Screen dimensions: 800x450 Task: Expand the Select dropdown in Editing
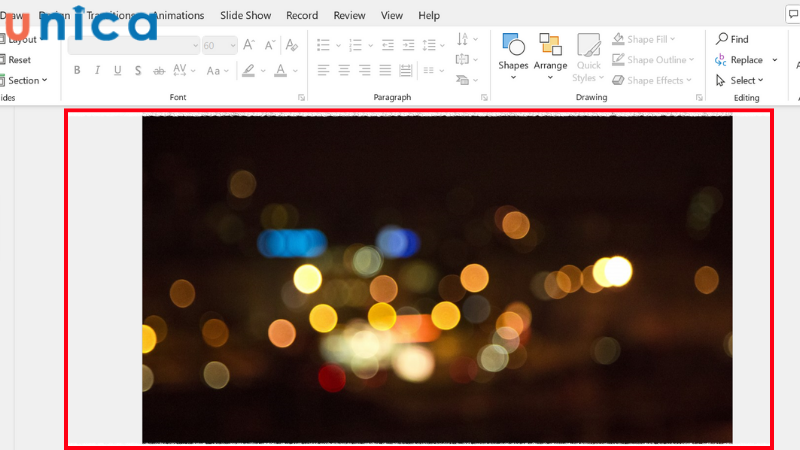click(x=745, y=81)
